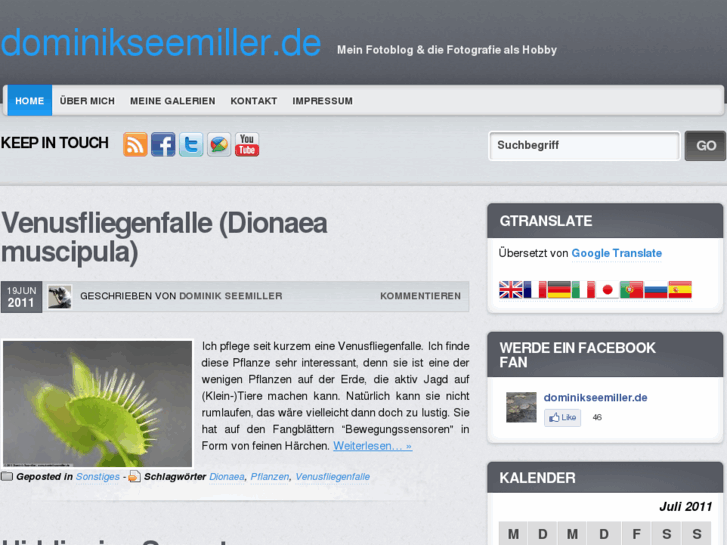727x545 pixels.
Task: Click the dominikseemiller.de site title
Action: 160,43
